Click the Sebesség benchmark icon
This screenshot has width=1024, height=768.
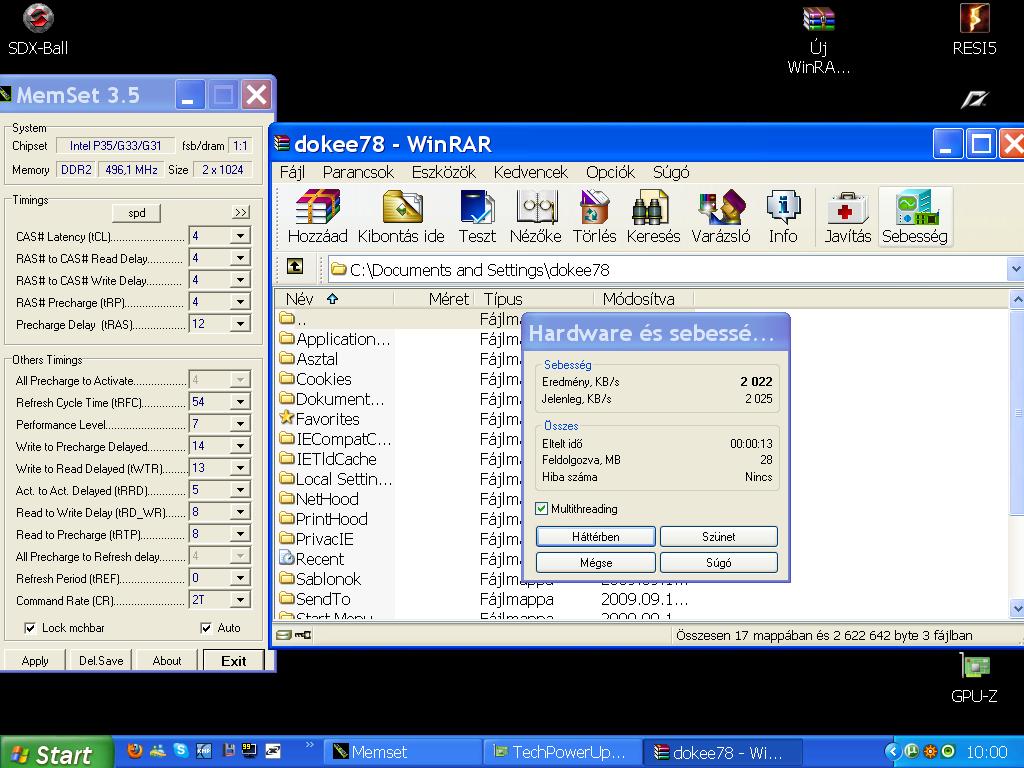click(915, 216)
